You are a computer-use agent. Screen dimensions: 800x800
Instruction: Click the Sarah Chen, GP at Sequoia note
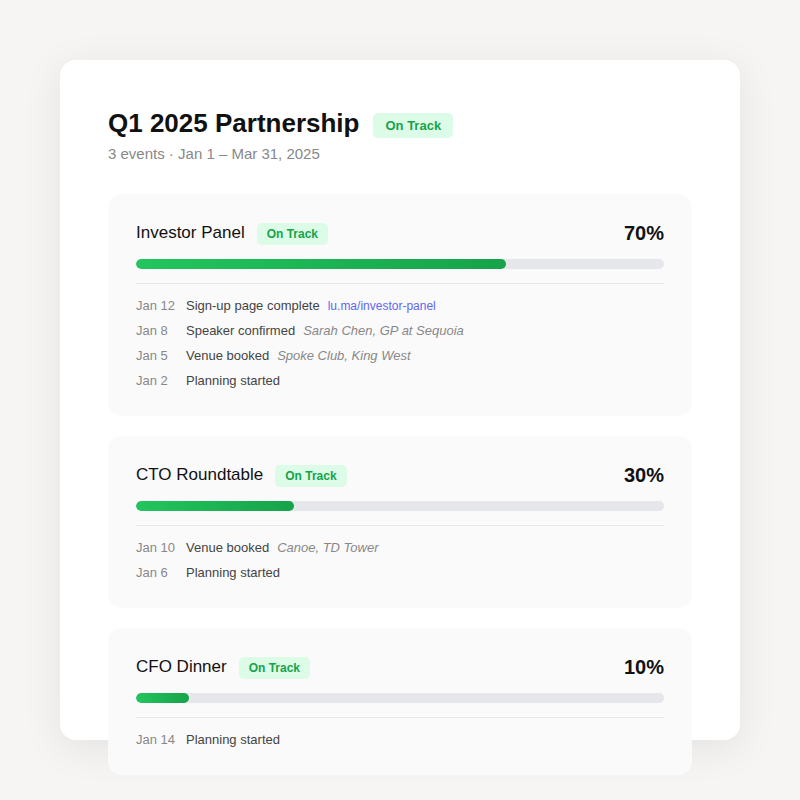click(383, 331)
